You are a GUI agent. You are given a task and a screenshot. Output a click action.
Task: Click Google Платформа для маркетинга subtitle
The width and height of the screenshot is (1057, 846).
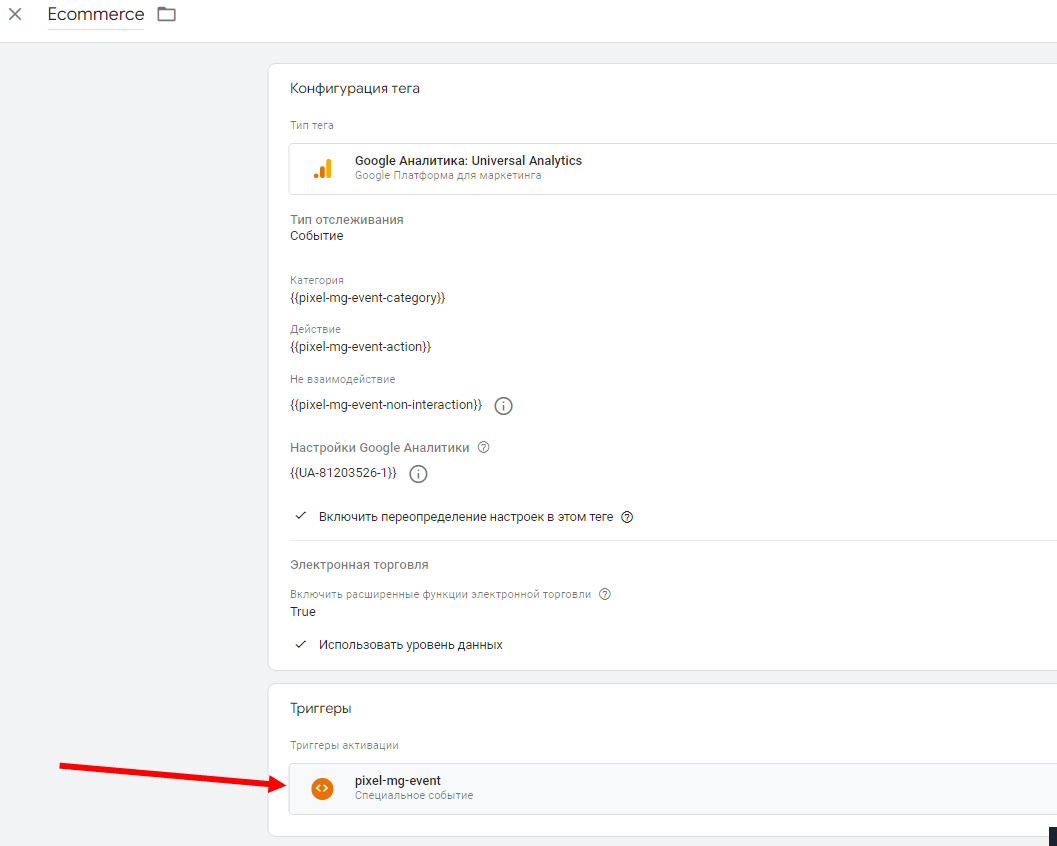pos(448,175)
